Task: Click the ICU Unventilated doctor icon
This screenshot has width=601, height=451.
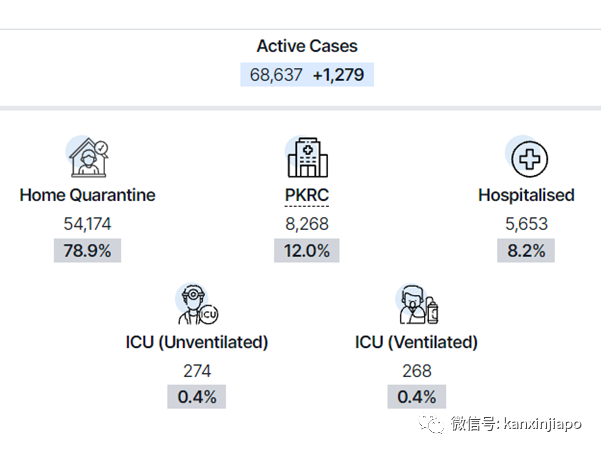Action: (197, 304)
